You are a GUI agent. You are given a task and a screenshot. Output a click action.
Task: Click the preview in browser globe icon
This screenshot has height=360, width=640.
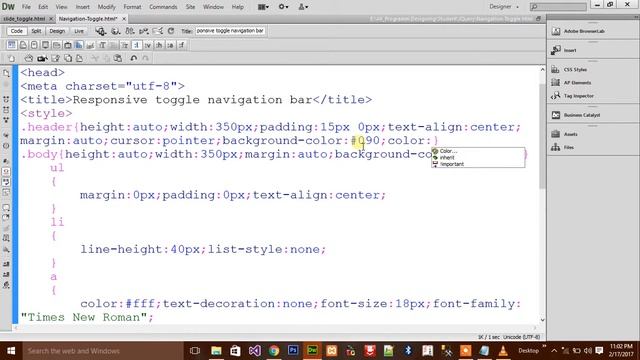coord(116,31)
